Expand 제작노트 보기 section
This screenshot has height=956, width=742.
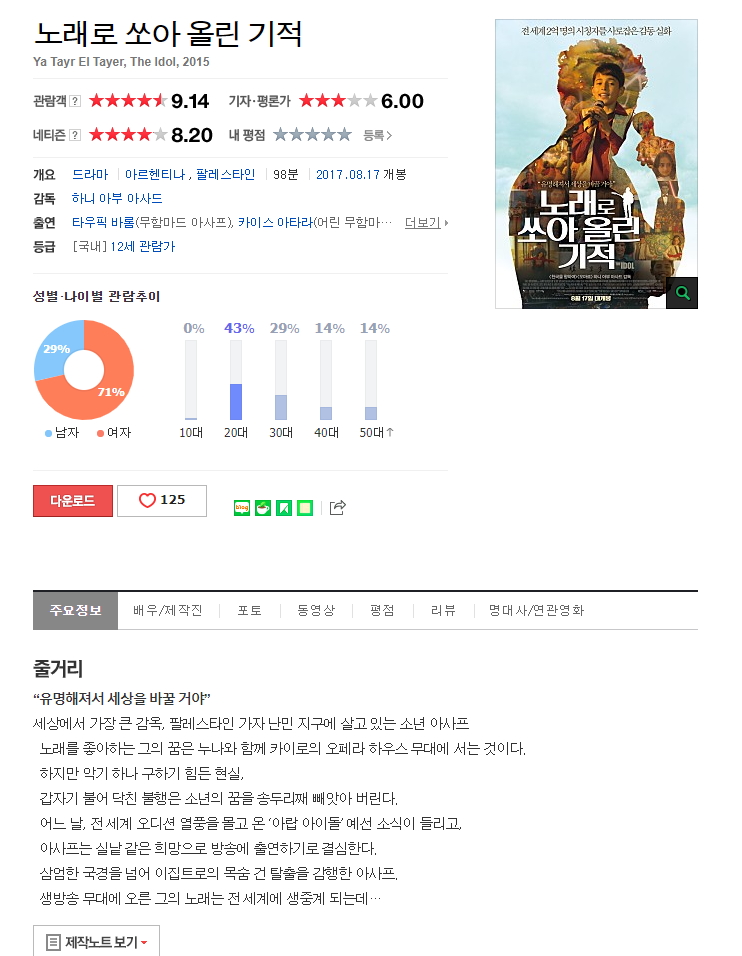96,941
